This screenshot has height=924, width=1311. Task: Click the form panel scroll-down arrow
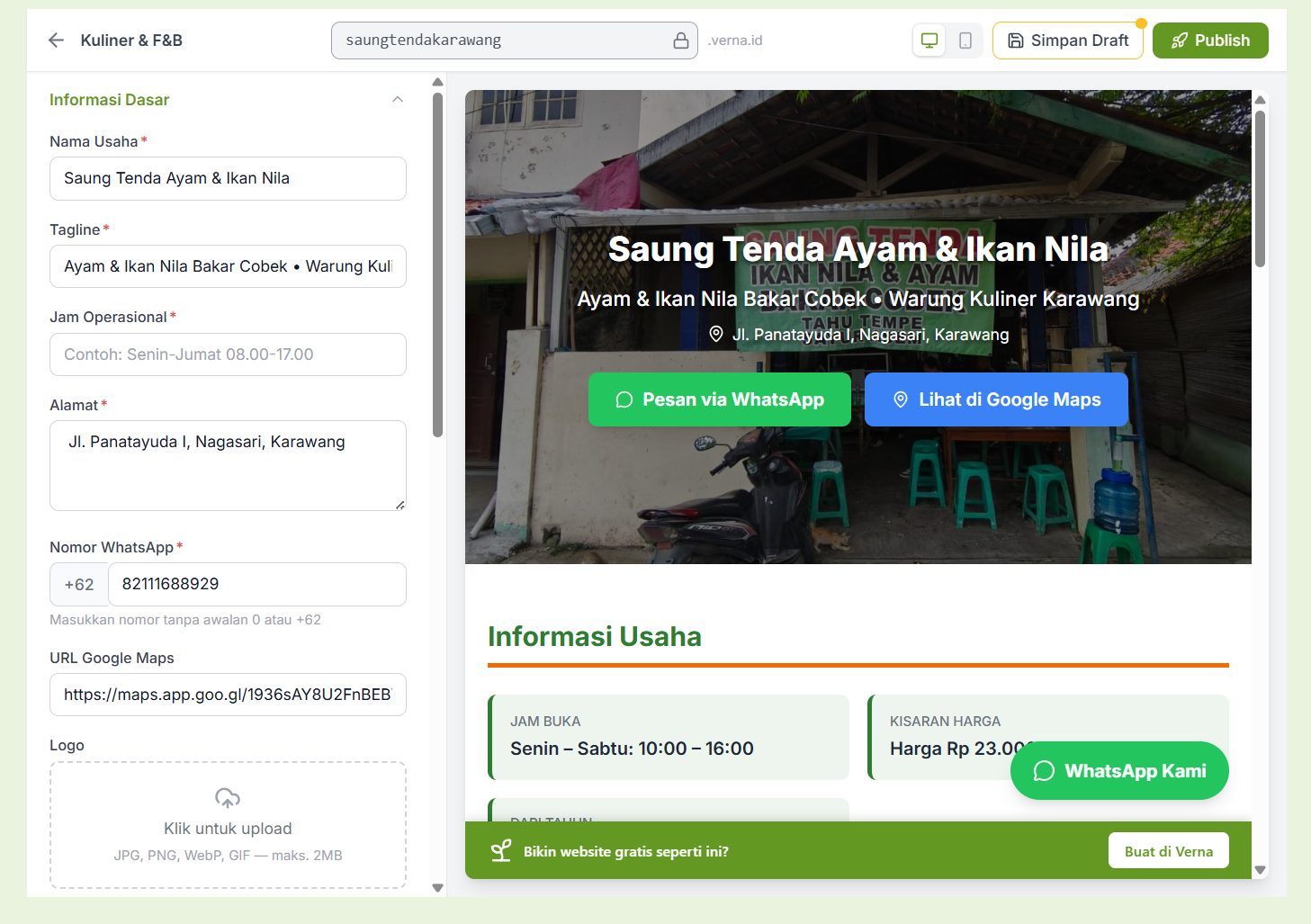coord(438,888)
